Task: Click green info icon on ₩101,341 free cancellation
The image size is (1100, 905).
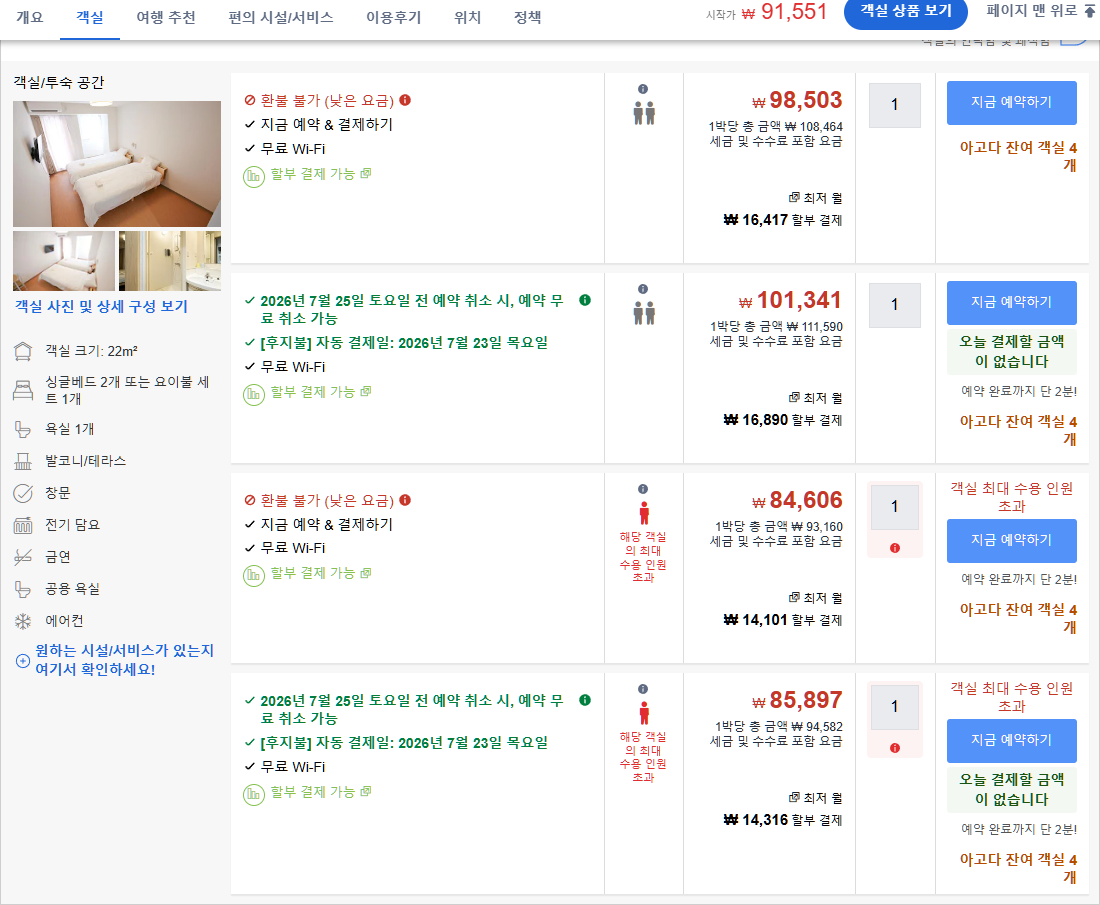Action: [584, 300]
